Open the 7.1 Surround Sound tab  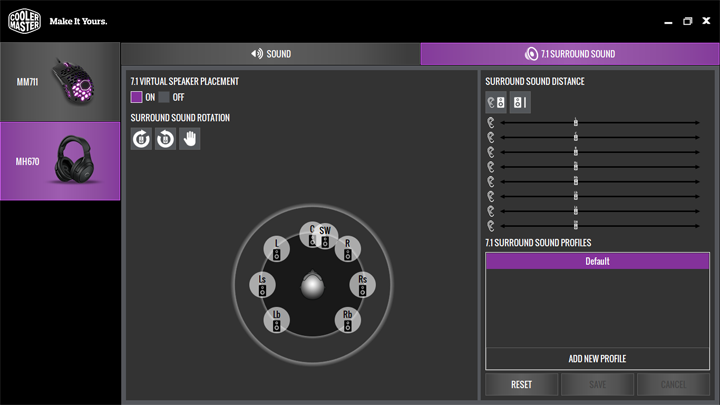569,54
